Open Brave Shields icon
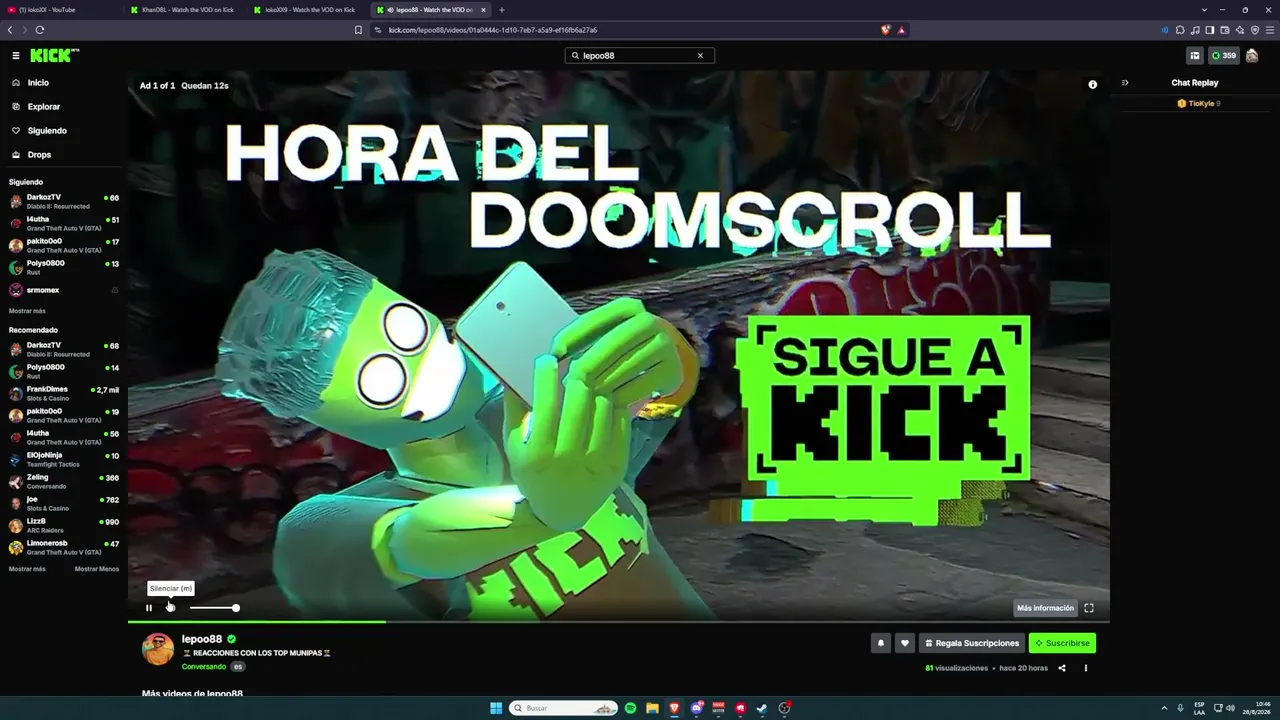The width and height of the screenshot is (1280, 720). (x=886, y=30)
